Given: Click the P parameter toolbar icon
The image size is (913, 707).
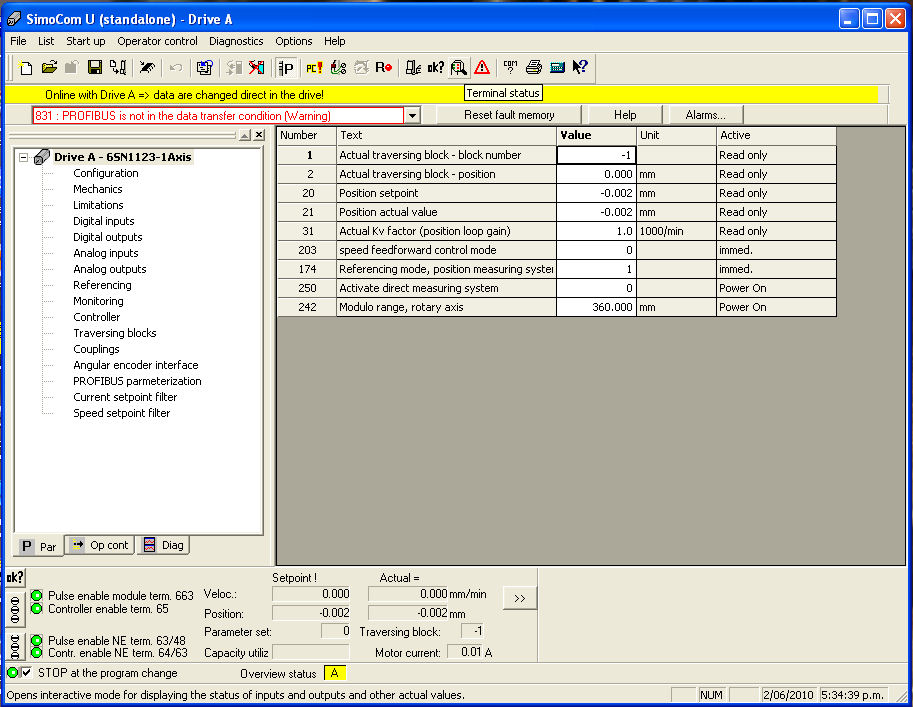Looking at the screenshot, I should click(x=286, y=68).
